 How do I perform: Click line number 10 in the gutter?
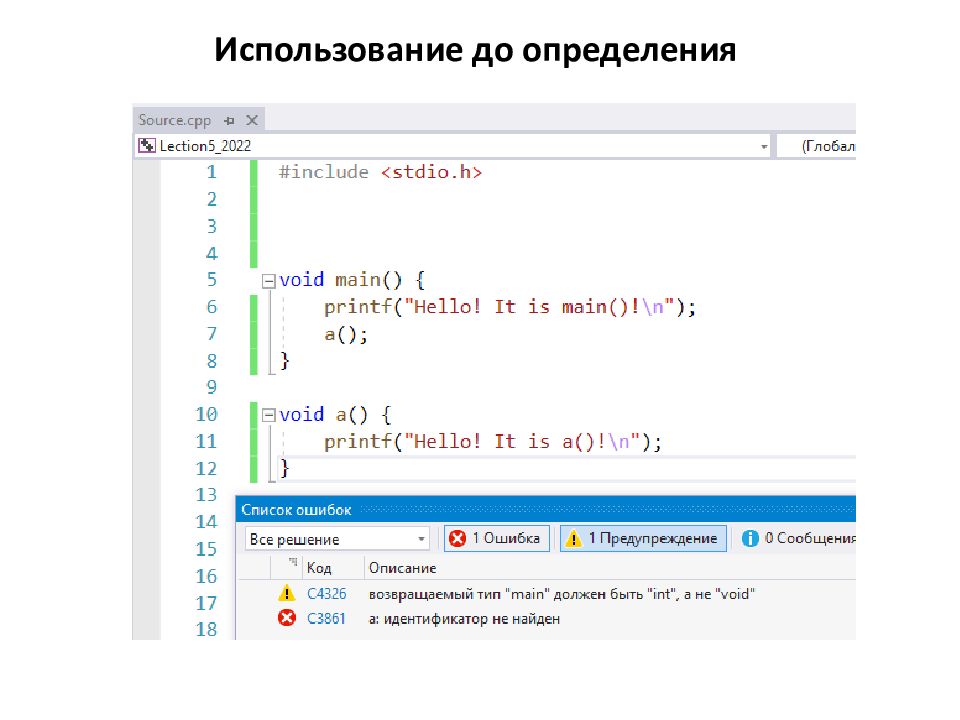click(206, 414)
